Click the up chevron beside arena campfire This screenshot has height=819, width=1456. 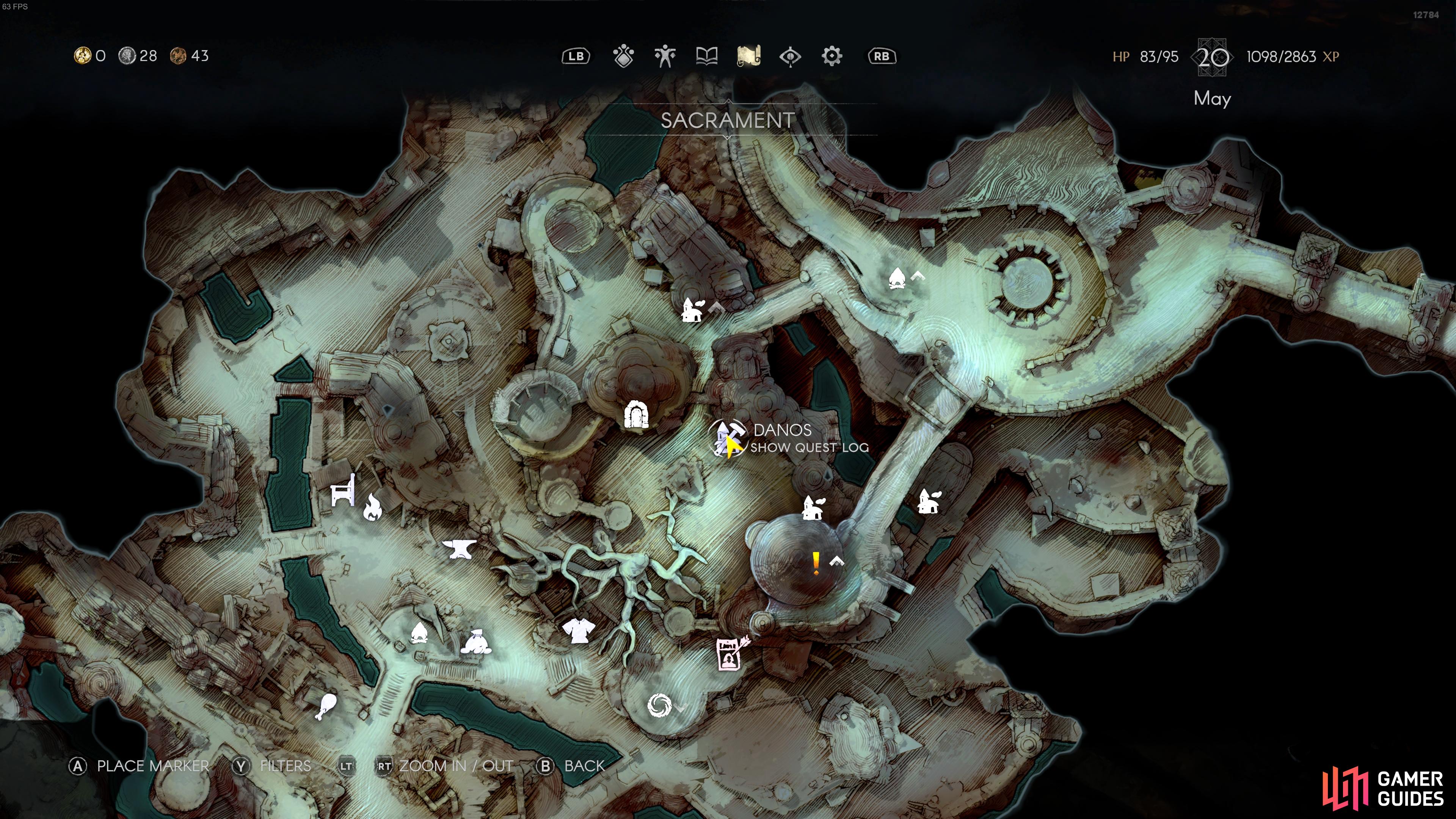(917, 276)
